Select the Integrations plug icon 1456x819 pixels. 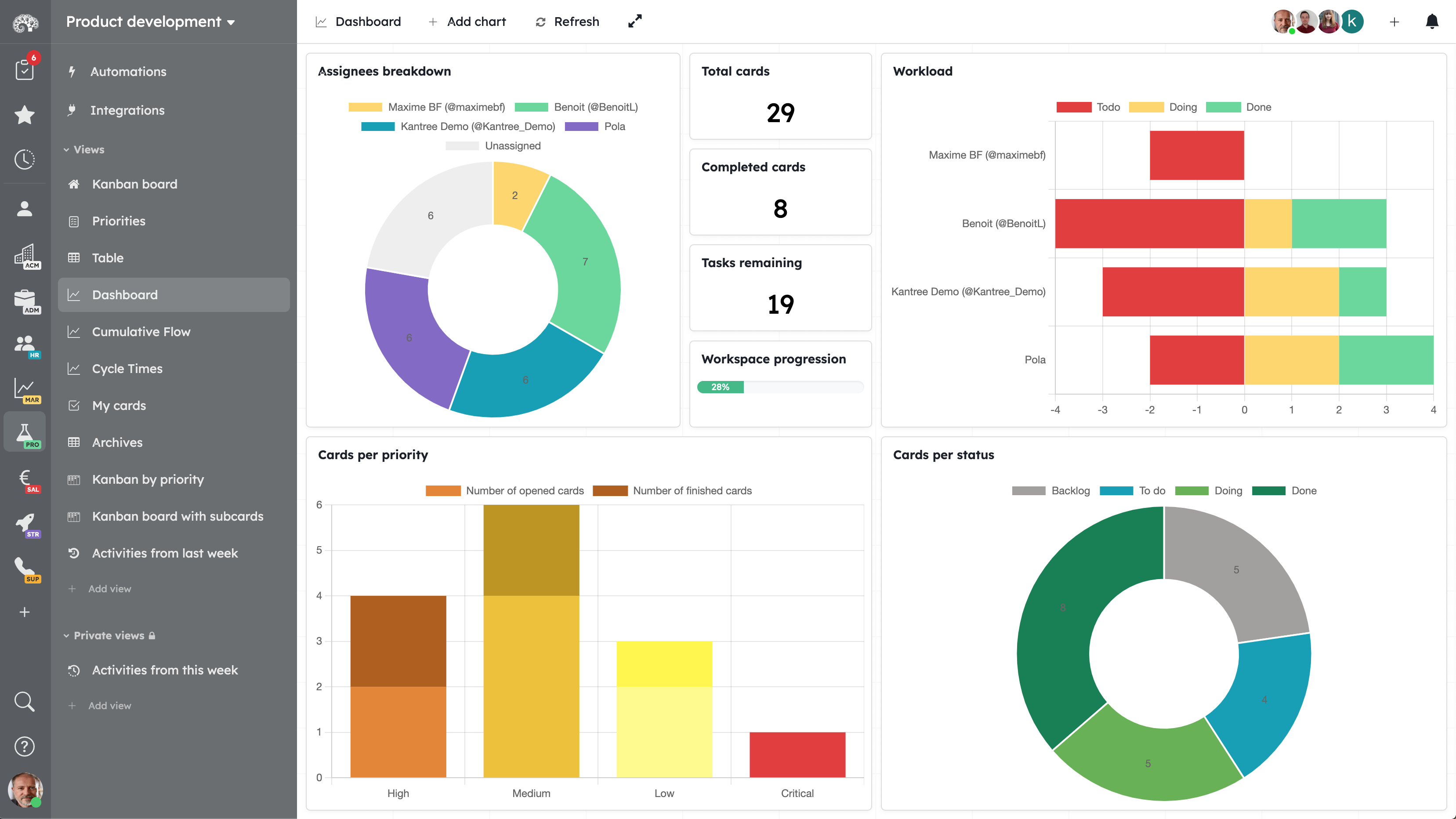[x=73, y=110]
